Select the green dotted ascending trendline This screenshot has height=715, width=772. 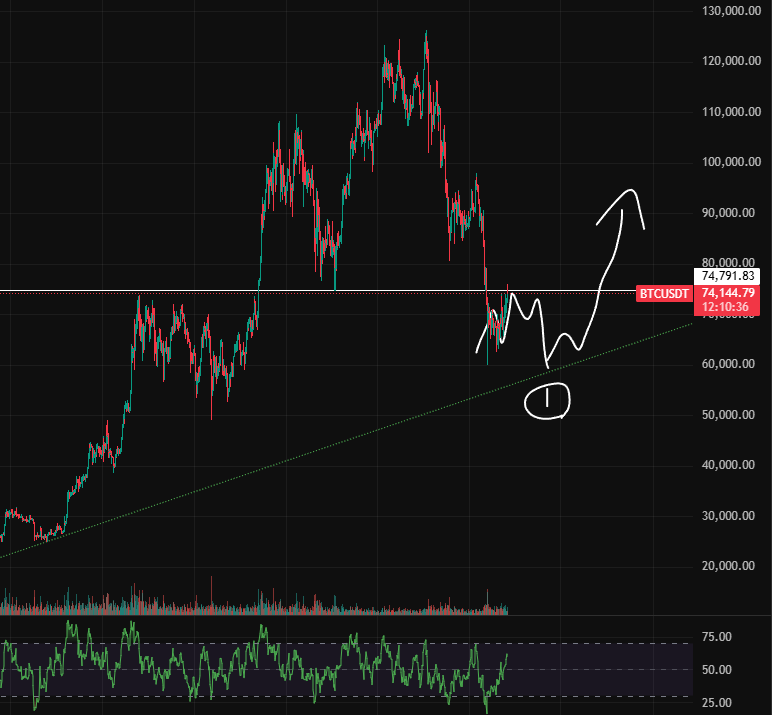(x=345, y=441)
